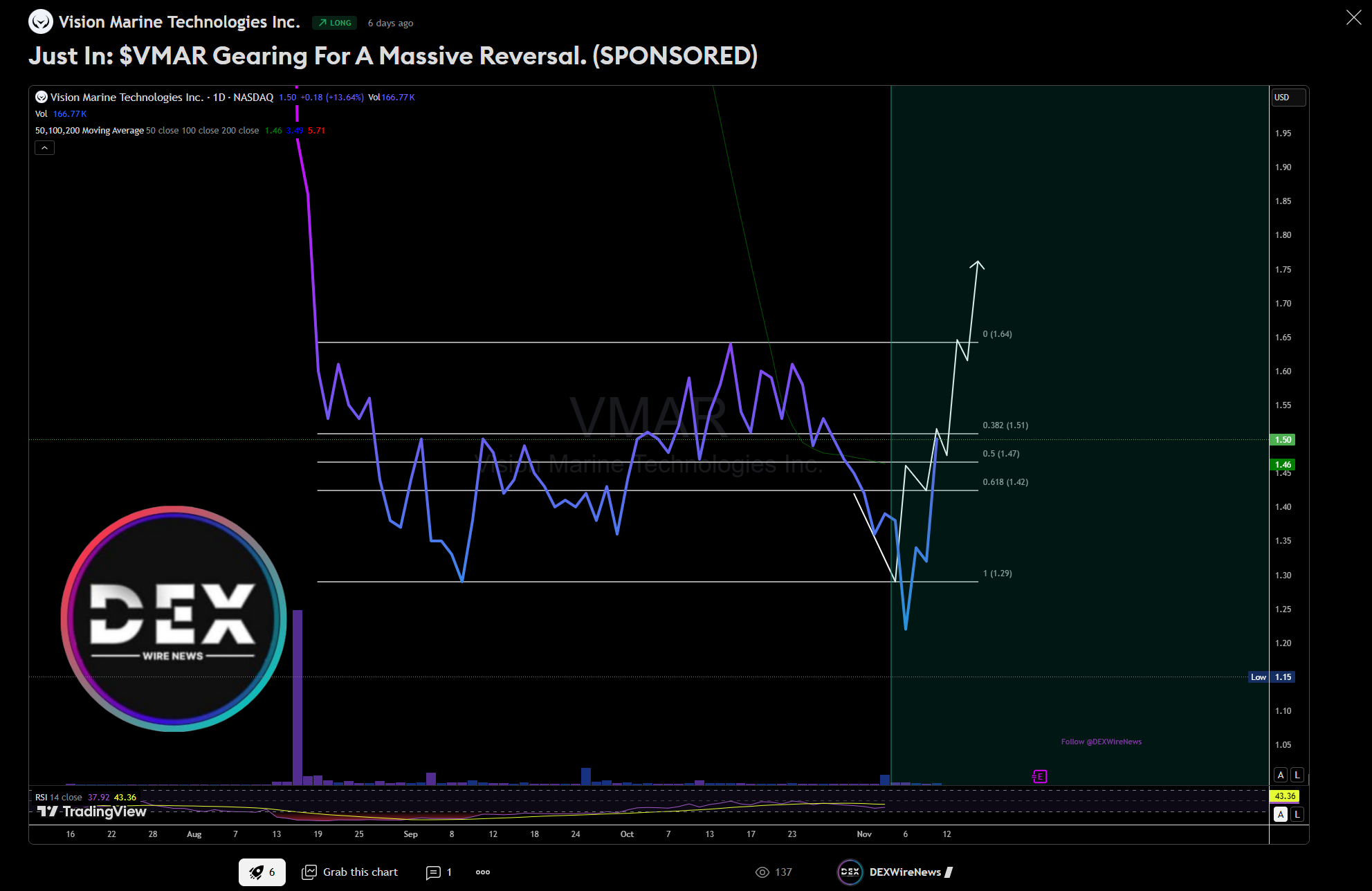Open the USD currency dropdown
The image size is (1372, 891).
tap(1288, 98)
